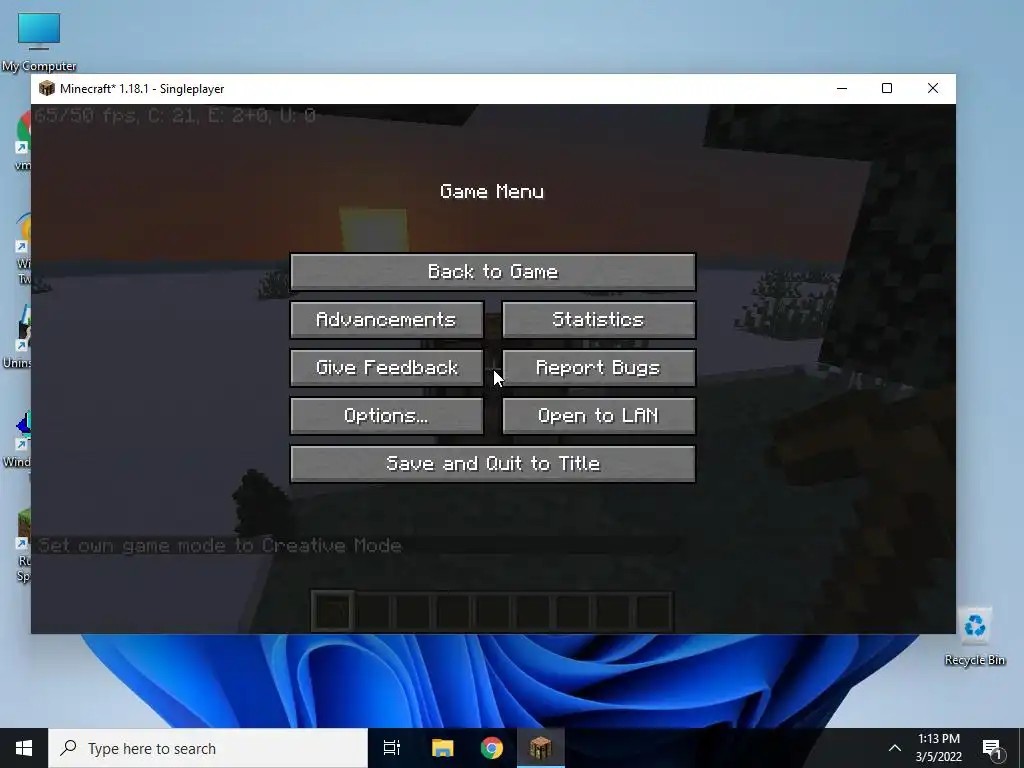Click Open to LAN button
1024x768 pixels.
coord(599,415)
